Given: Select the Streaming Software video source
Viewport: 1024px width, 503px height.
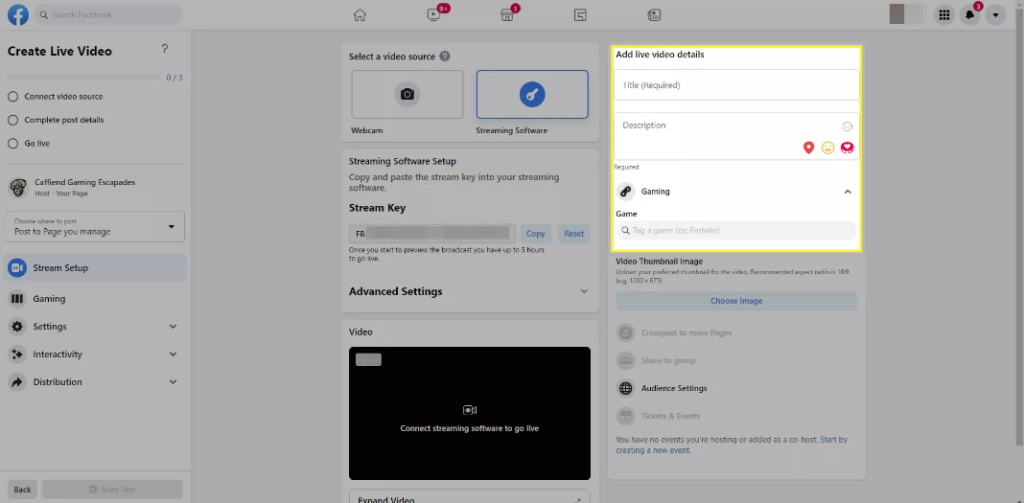Looking at the screenshot, I should coord(532,95).
